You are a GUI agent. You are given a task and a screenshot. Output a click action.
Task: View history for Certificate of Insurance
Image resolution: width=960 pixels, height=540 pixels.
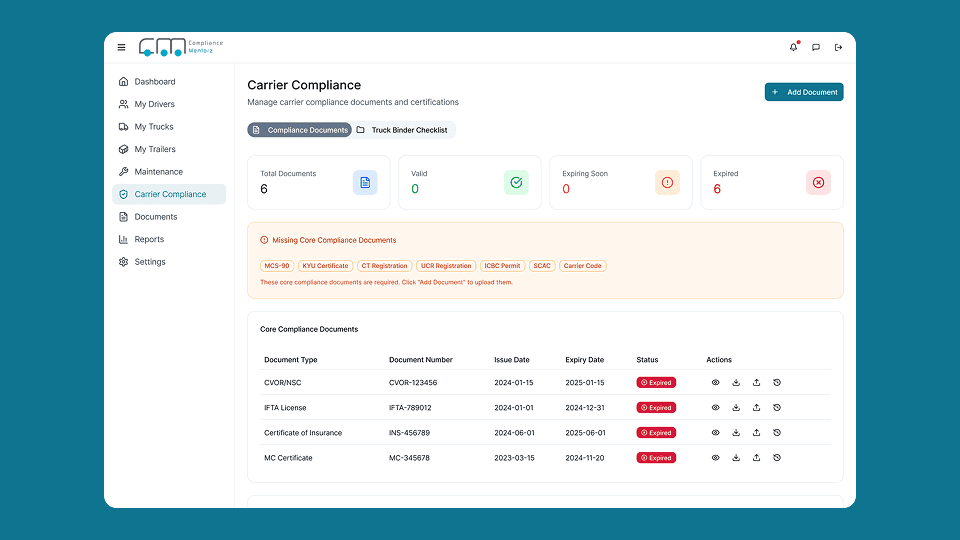coord(777,433)
